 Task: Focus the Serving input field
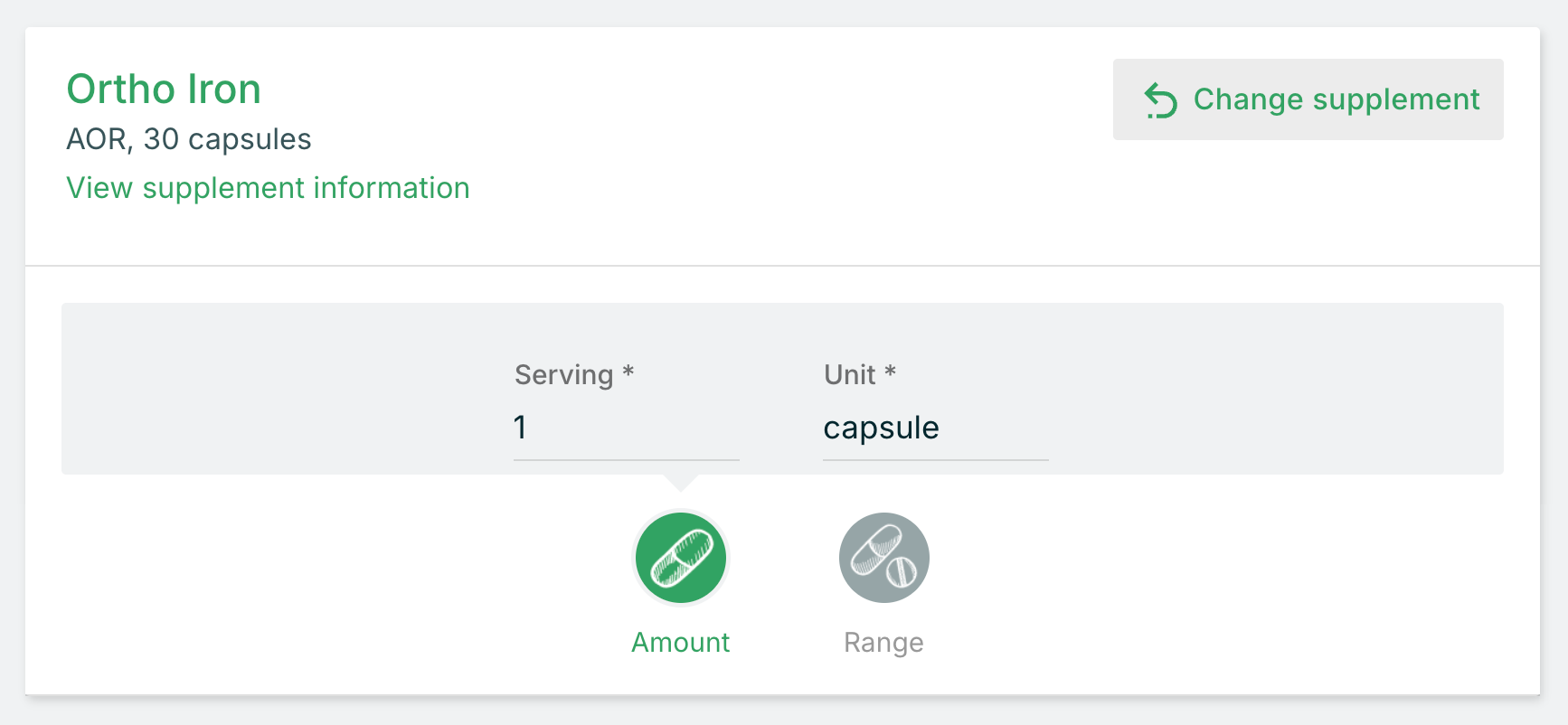coord(627,427)
